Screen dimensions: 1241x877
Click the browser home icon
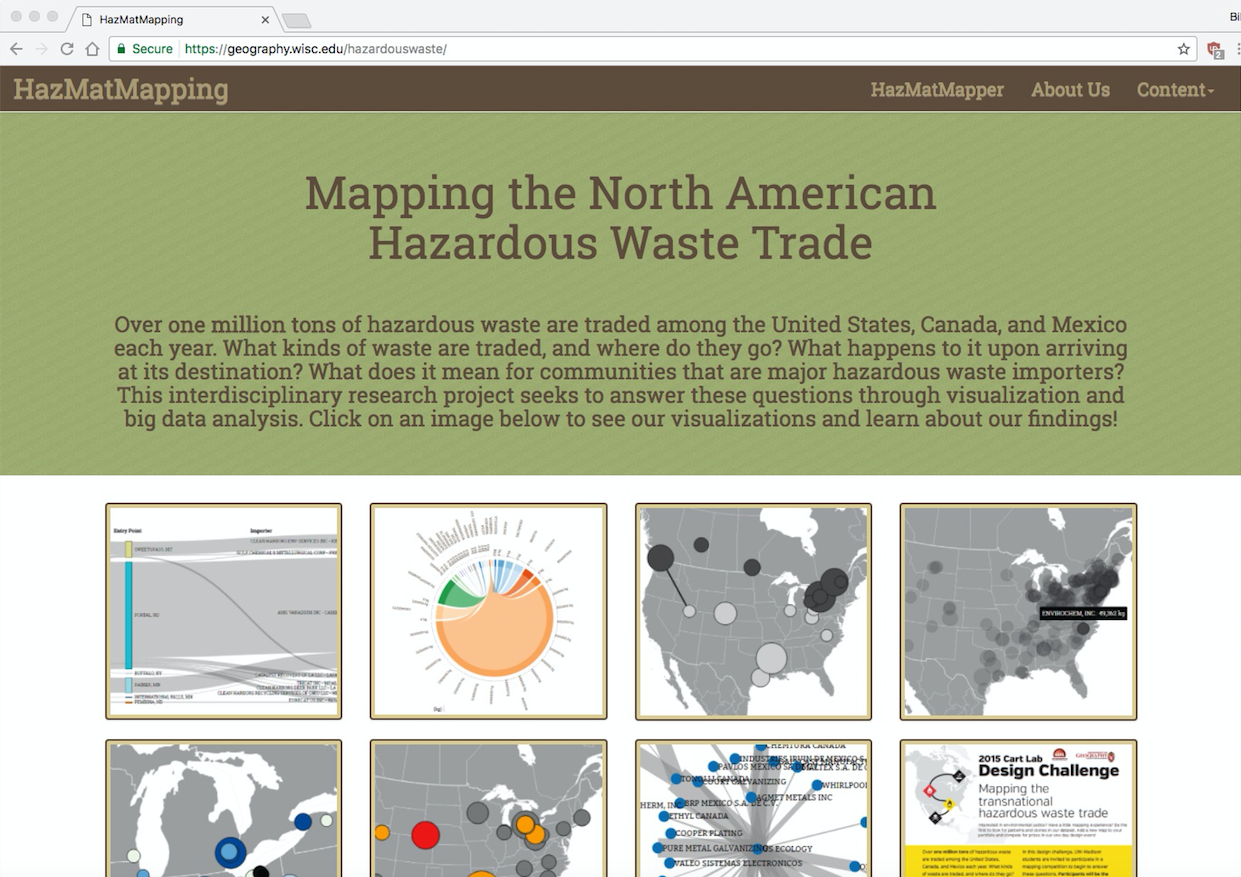tap(92, 49)
